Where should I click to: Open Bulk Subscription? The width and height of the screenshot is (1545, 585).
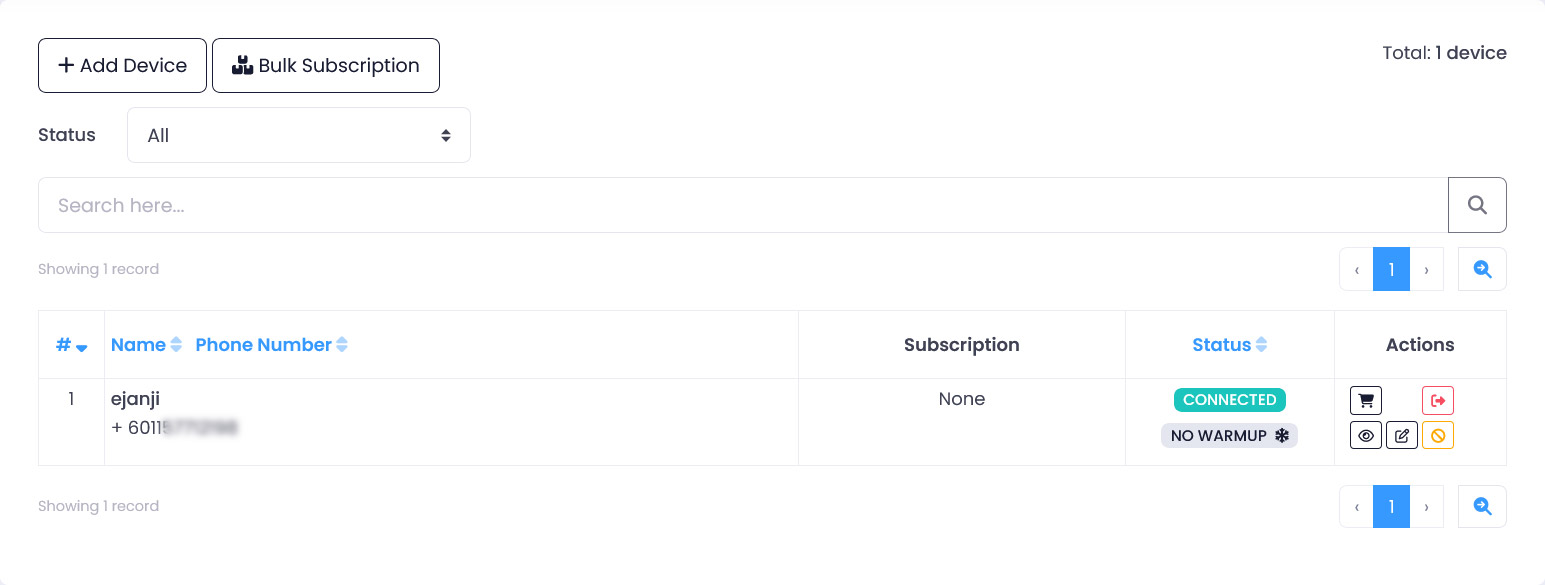(x=326, y=66)
